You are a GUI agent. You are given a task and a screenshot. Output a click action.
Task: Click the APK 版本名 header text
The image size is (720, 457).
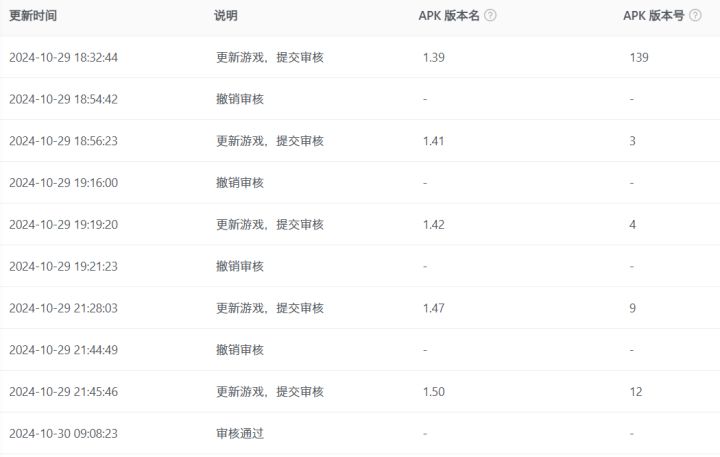tap(449, 16)
